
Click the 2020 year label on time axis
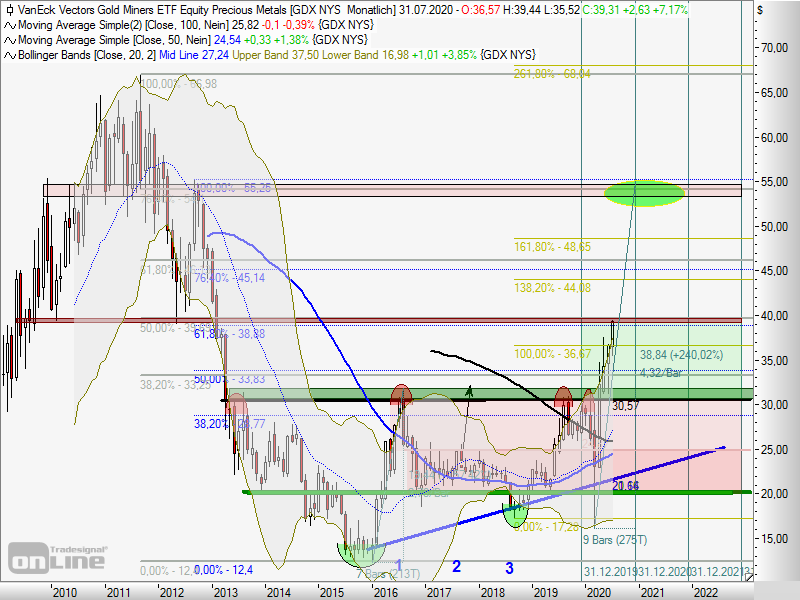(598, 592)
